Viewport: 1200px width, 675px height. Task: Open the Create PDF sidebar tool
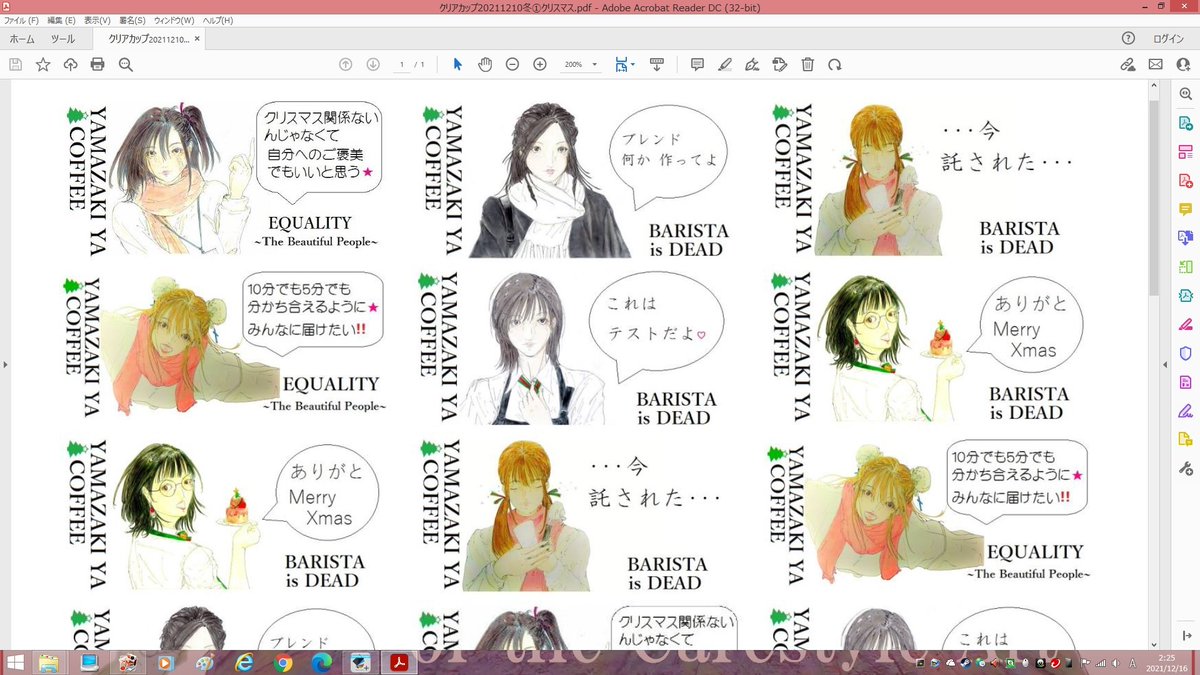1186,181
